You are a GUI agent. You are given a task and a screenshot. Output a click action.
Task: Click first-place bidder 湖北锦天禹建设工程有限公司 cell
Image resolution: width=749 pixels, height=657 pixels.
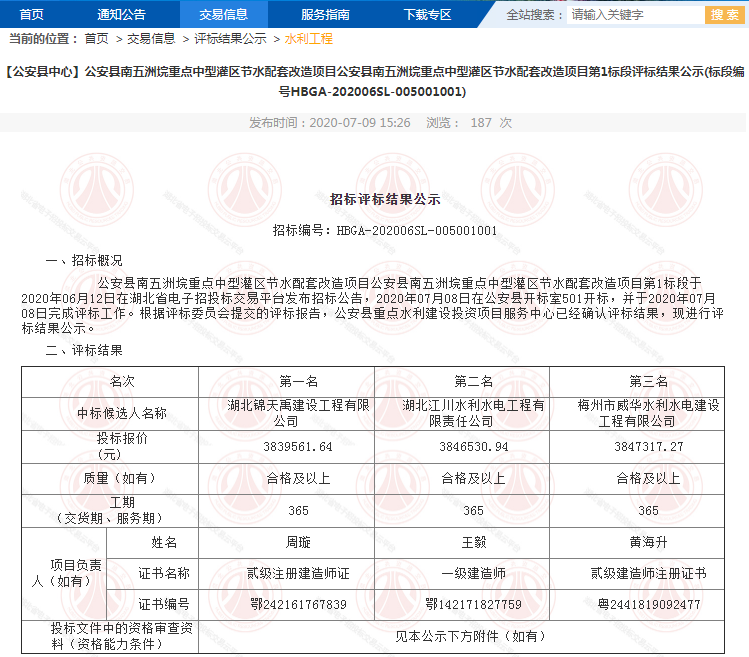click(x=299, y=413)
